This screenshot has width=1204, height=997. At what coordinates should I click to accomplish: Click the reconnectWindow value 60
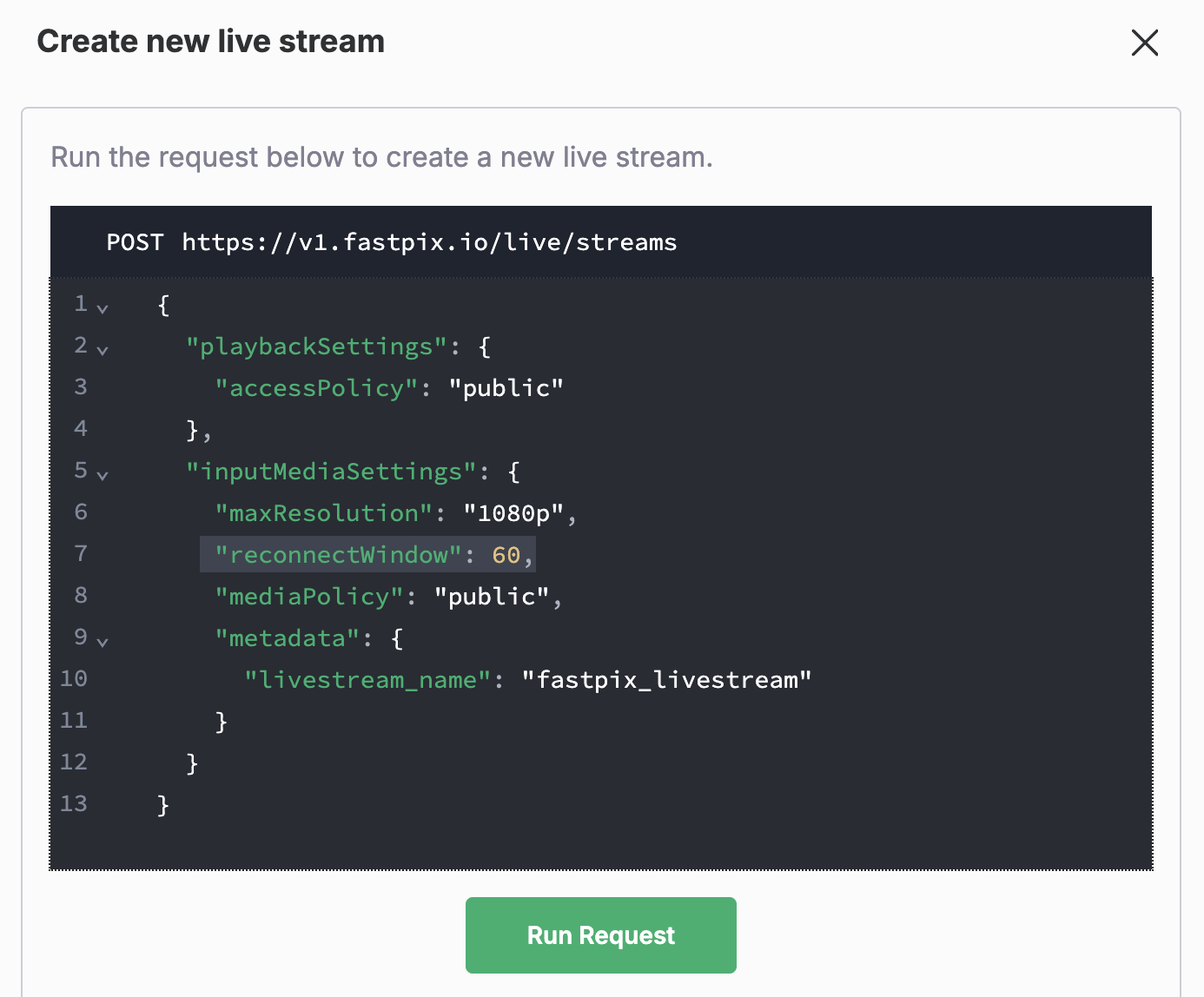tap(506, 555)
